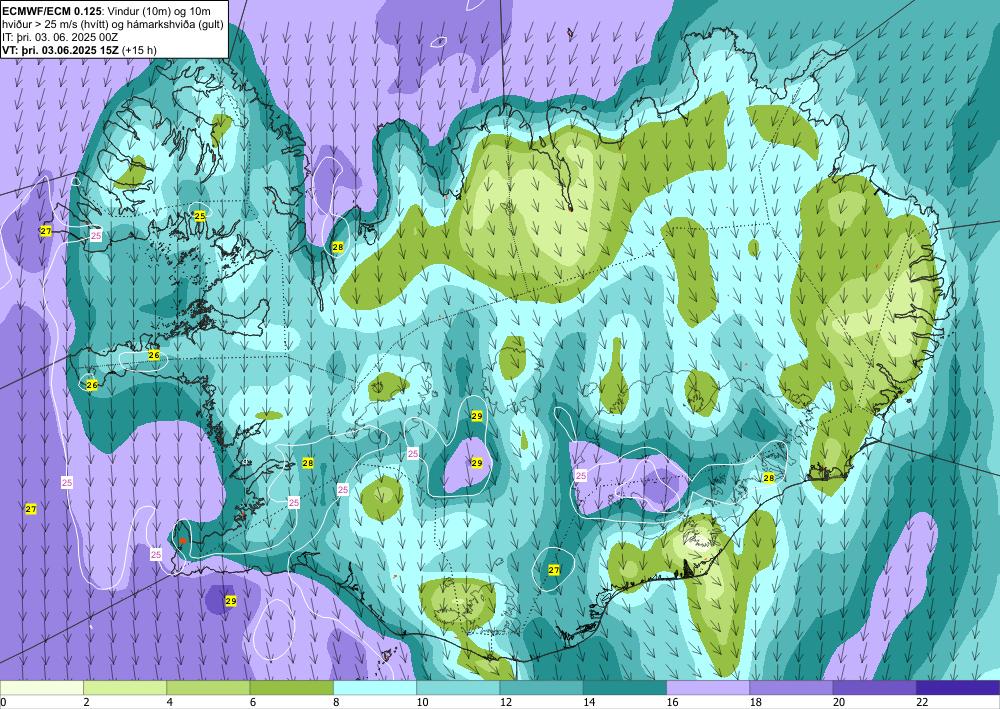
Task: Click the yellow 28 label in the northern fjord area
Action: [x=338, y=247]
